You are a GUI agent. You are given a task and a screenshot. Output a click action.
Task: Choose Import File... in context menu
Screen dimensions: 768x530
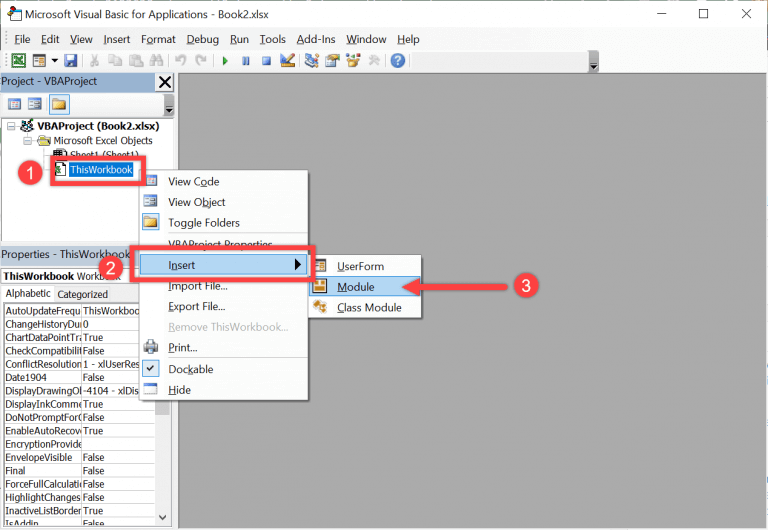pyautogui.click(x=224, y=286)
